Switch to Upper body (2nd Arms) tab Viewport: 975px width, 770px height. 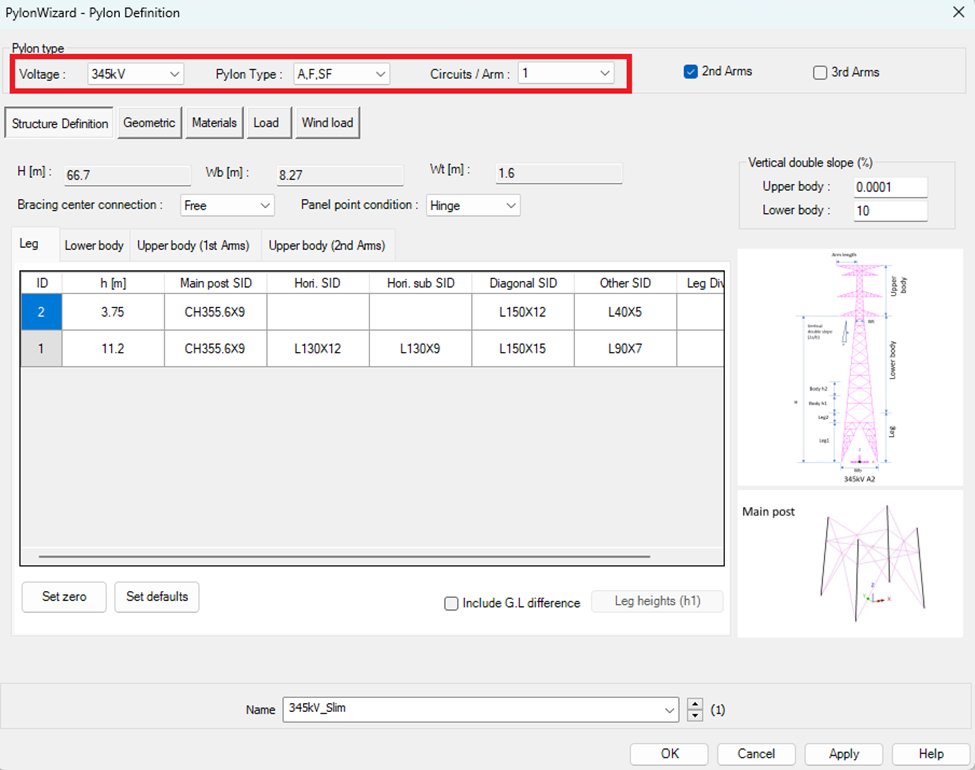[x=326, y=245]
